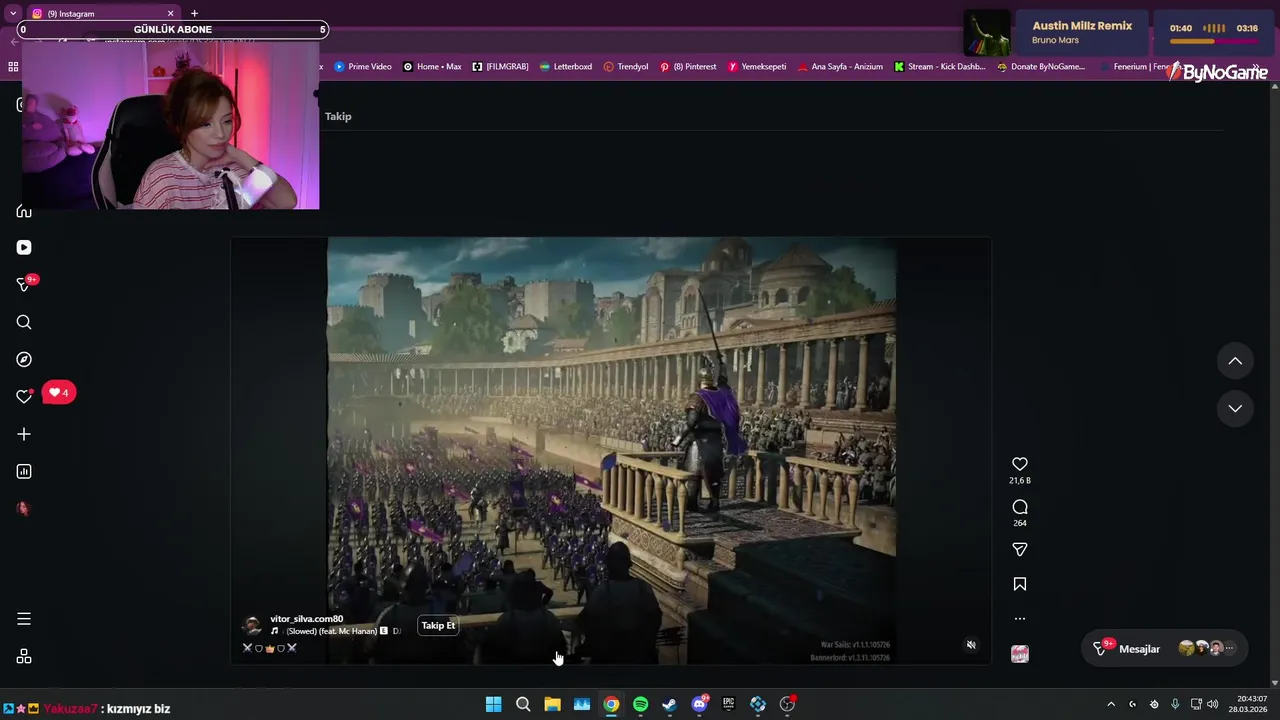The image size is (1280, 720).
Task: Close the Instagram browser tab
Action: (170, 13)
